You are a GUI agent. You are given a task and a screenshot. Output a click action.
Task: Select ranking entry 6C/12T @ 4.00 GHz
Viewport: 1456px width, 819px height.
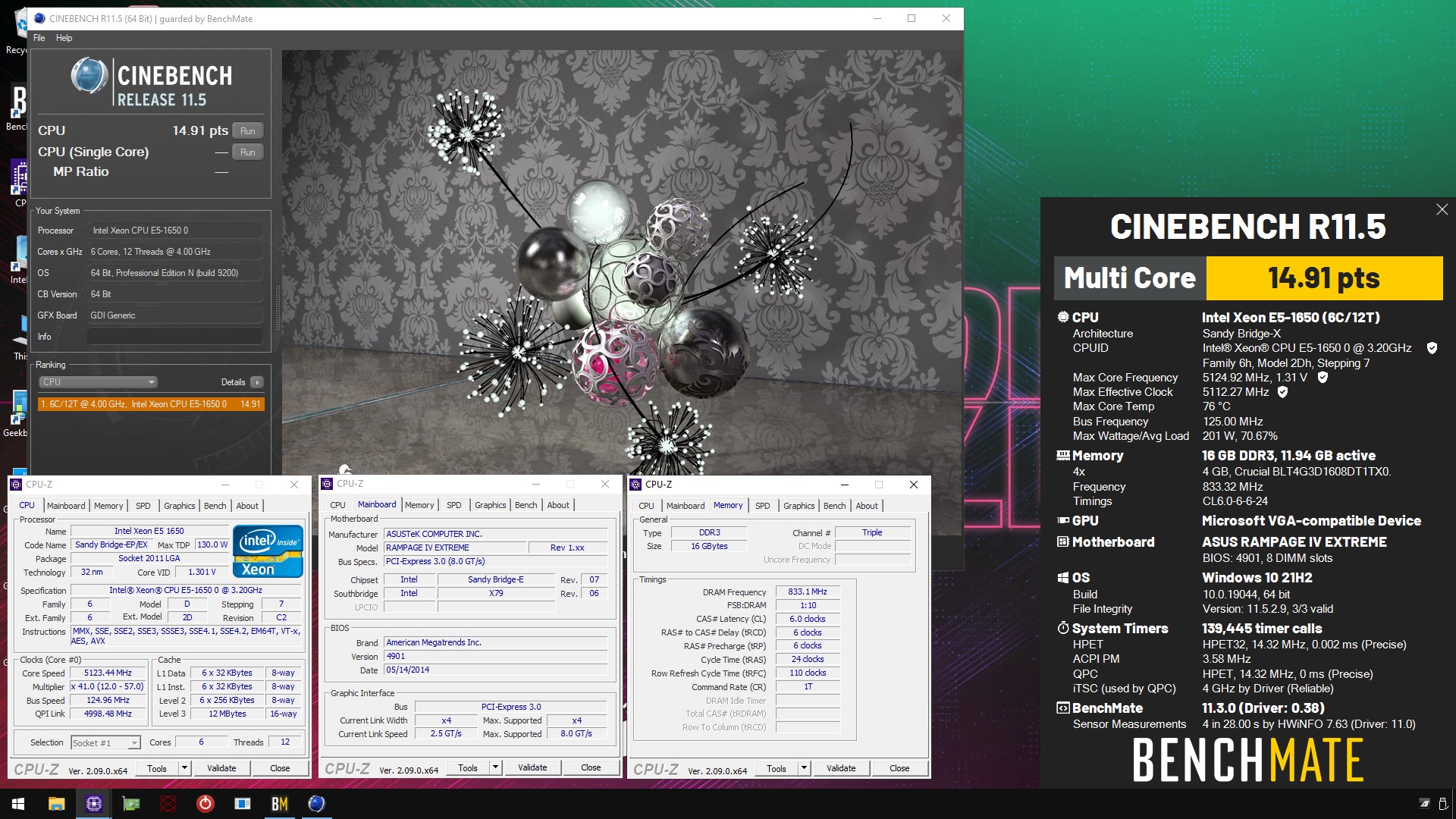click(151, 404)
